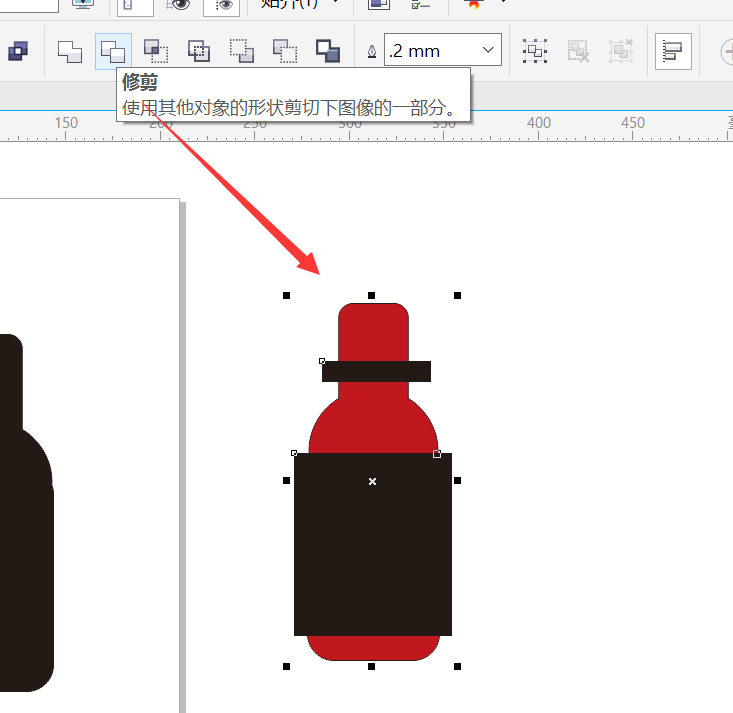Viewport: 733px width, 713px height.
Task: Select the black bottle silhouette on page
Action: point(26,512)
